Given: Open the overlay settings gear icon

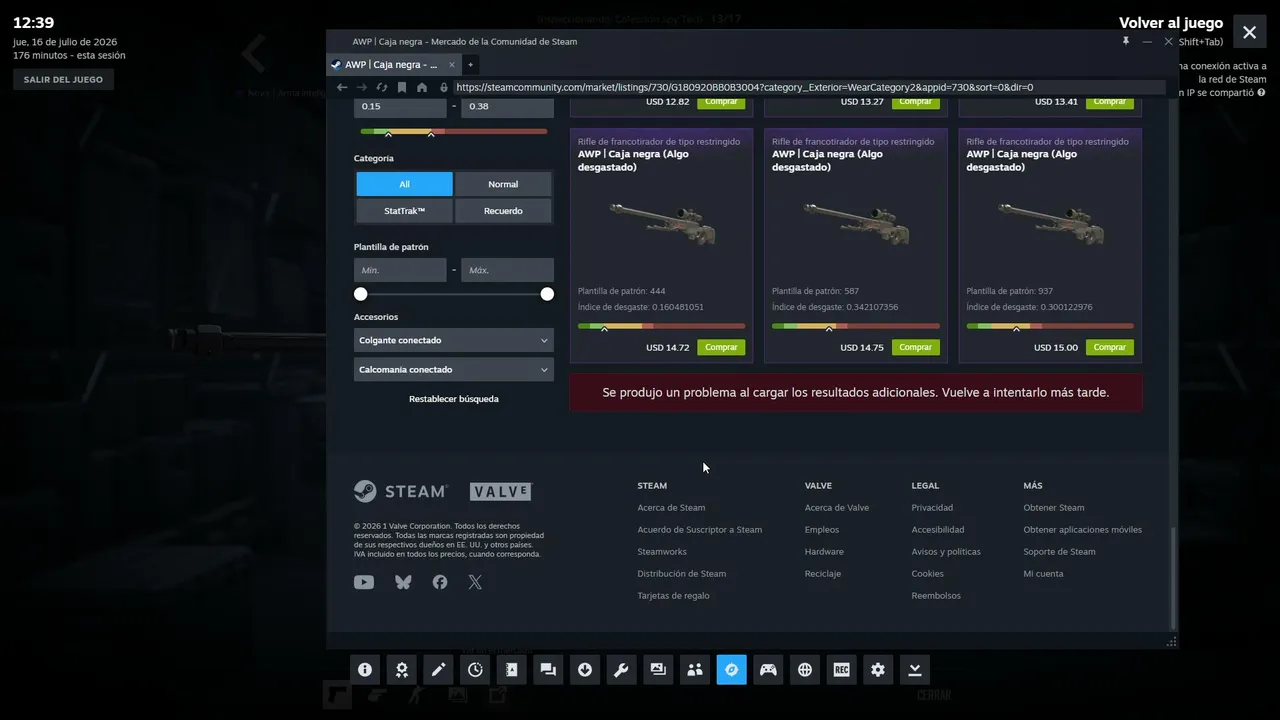Looking at the screenshot, I should tap(878, 669).
